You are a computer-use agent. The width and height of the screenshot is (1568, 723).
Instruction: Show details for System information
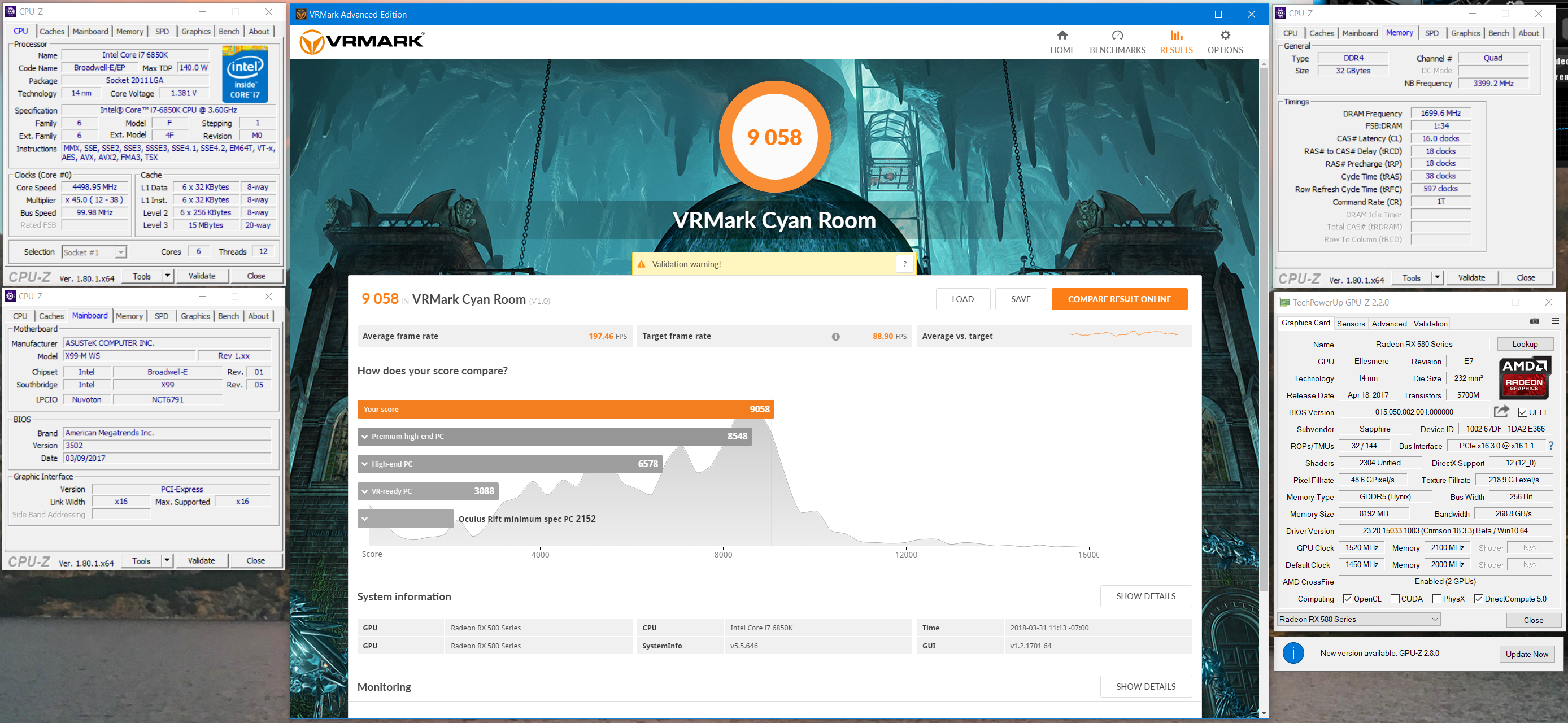1145,596
